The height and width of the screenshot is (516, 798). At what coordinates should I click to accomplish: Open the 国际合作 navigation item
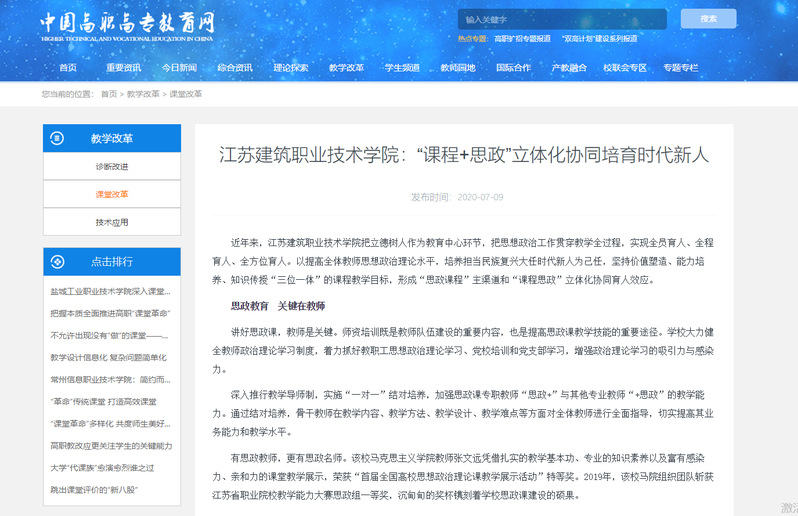pos(513,68)
